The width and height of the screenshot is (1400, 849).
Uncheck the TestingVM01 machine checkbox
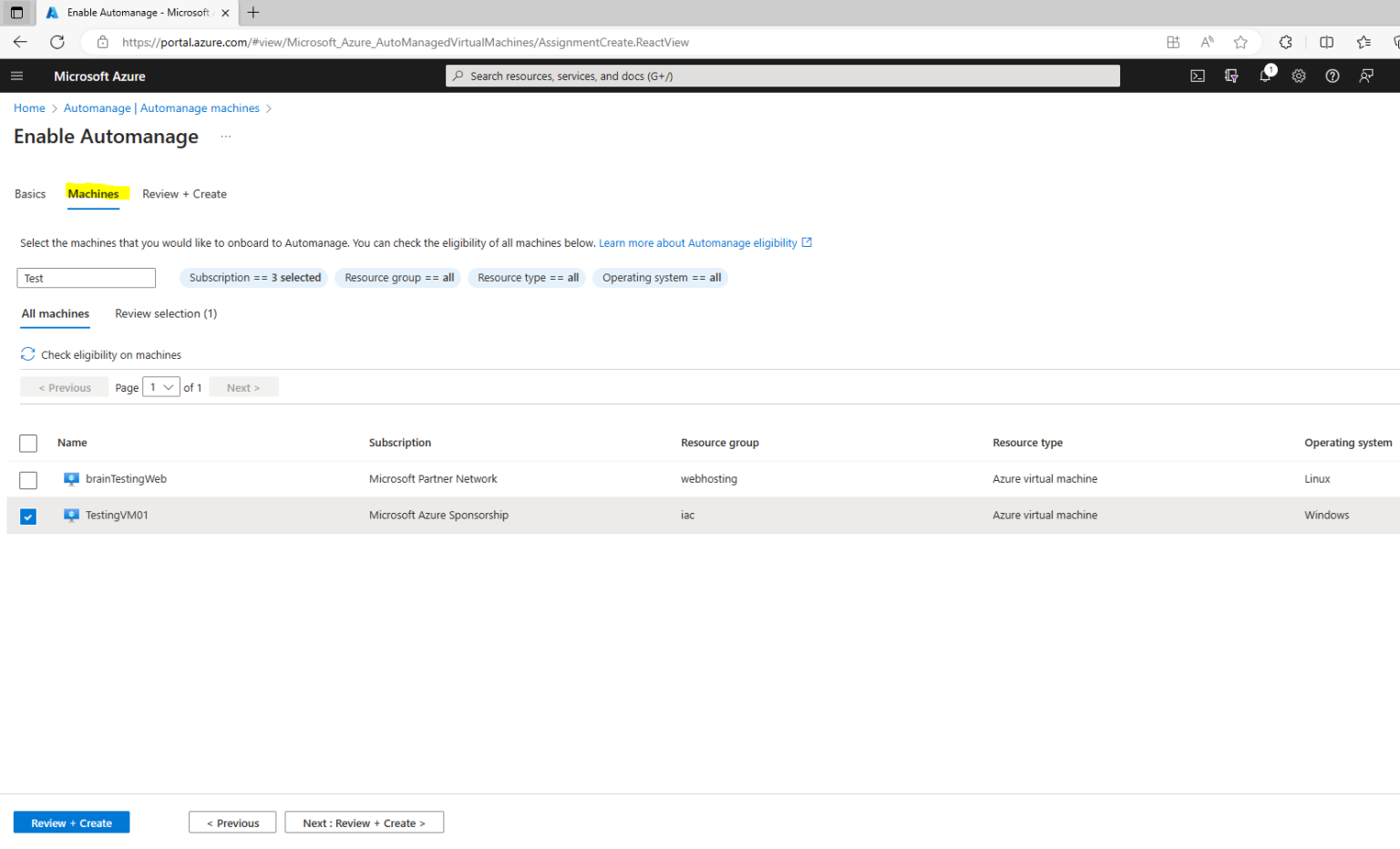tap(28, 516)
